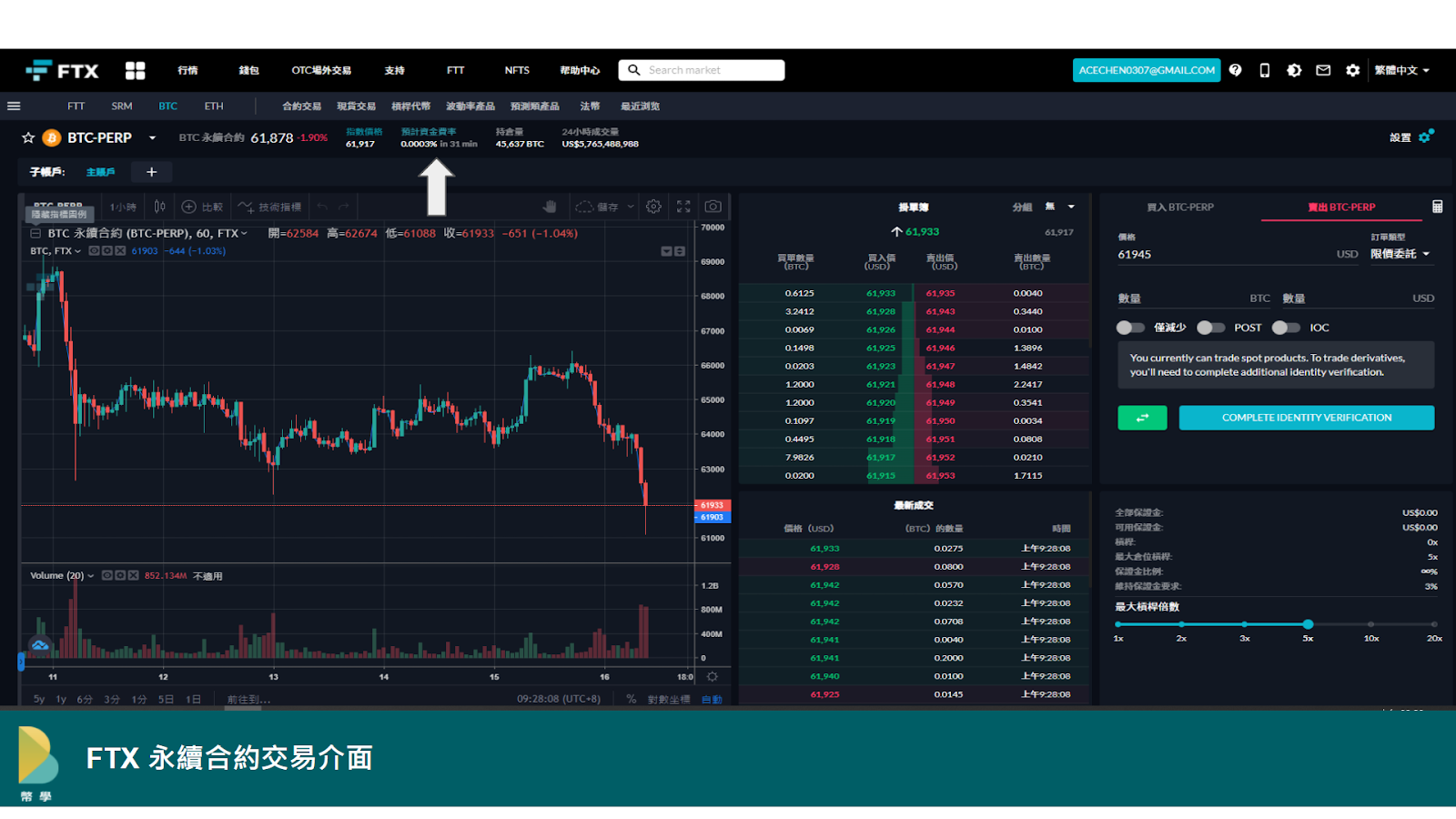Click the green swap arrows button
Image resolution: width=1456 pixels, height=819 pixels.
pos(1142,418)
